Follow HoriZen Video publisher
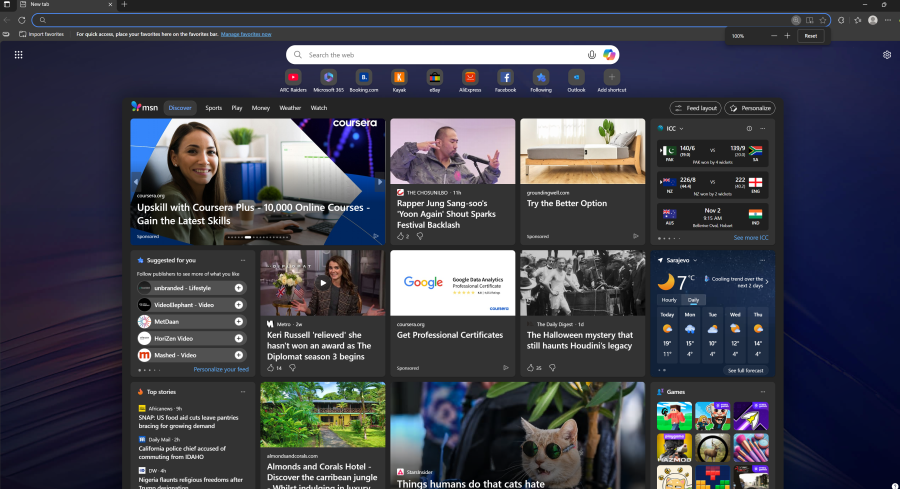Viewport: 900px width, 489px height. (239, 339)
